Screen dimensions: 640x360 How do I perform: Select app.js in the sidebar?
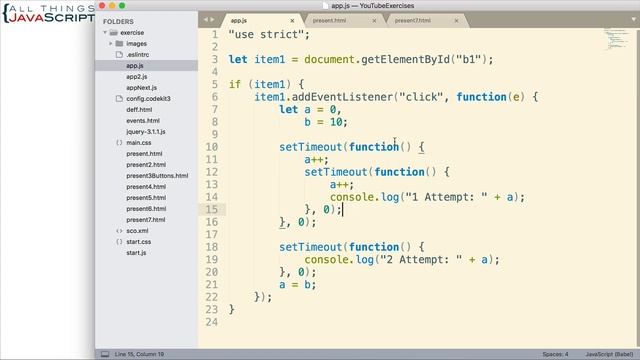click(135, 65)
